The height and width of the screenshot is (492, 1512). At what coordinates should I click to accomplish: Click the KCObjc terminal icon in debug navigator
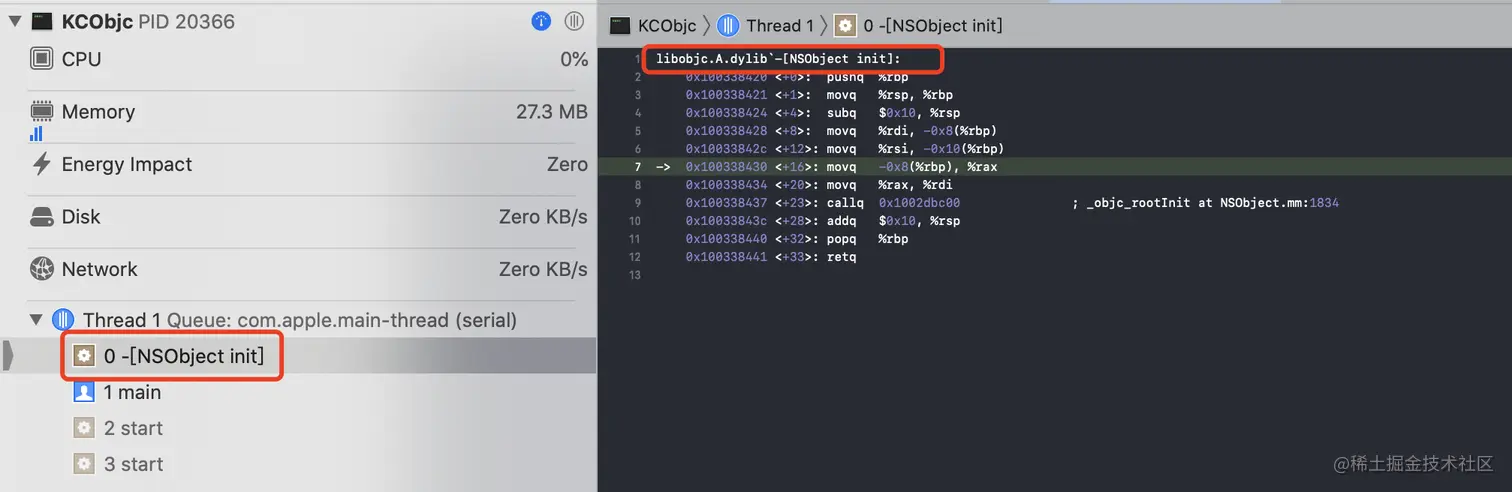click(x=42, y=21)
